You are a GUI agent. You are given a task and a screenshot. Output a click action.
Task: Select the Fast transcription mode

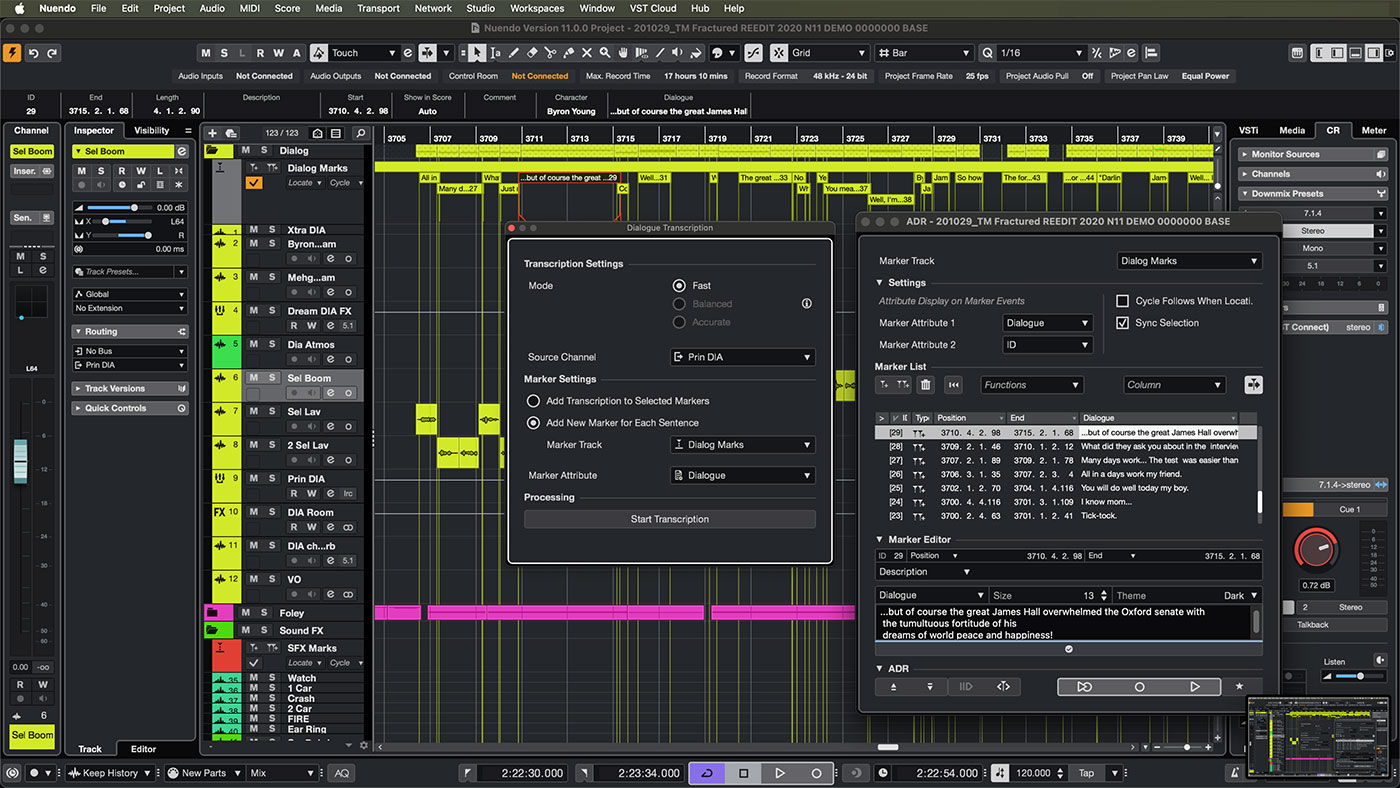pos(680,286)
